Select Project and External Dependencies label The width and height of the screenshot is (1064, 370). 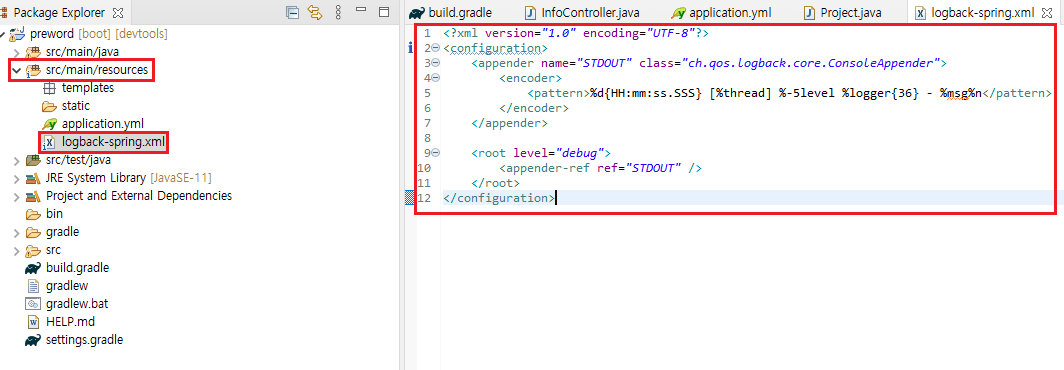[x=139, y=196]
